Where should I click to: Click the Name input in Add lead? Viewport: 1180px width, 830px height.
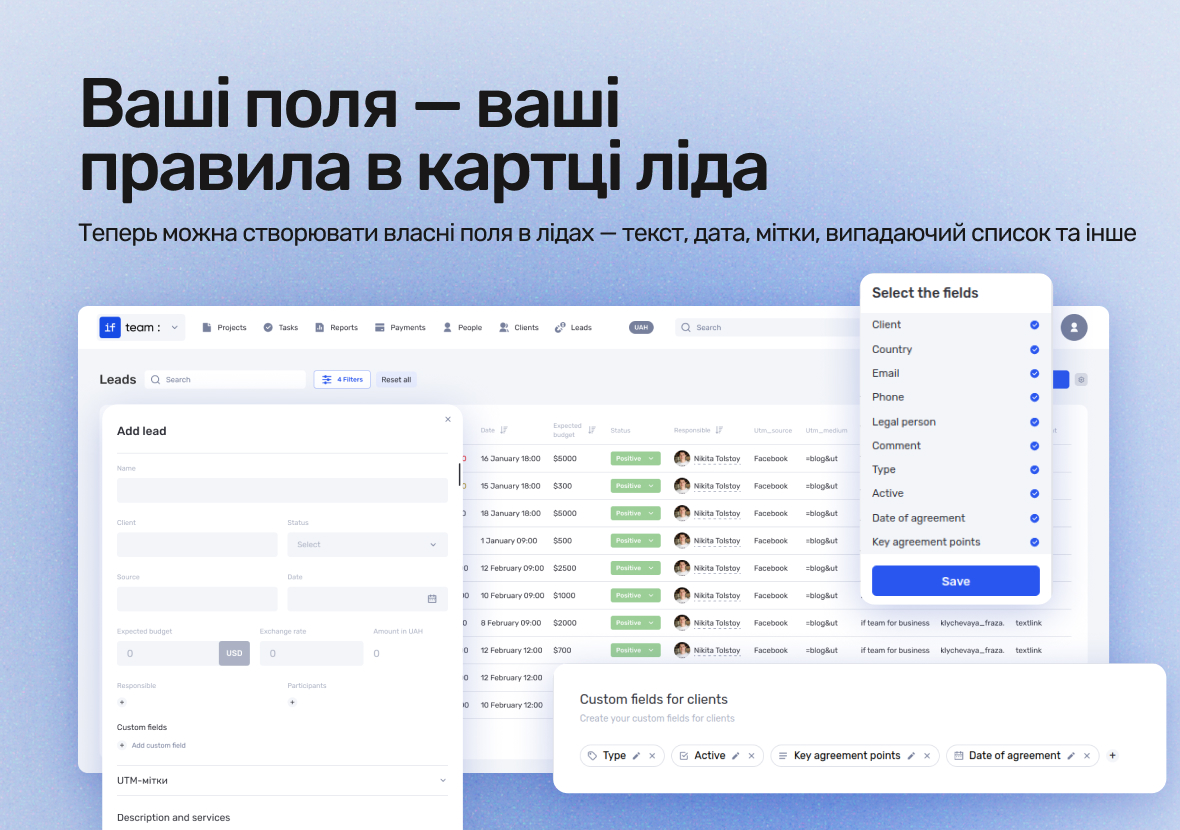tap(282, 490)
